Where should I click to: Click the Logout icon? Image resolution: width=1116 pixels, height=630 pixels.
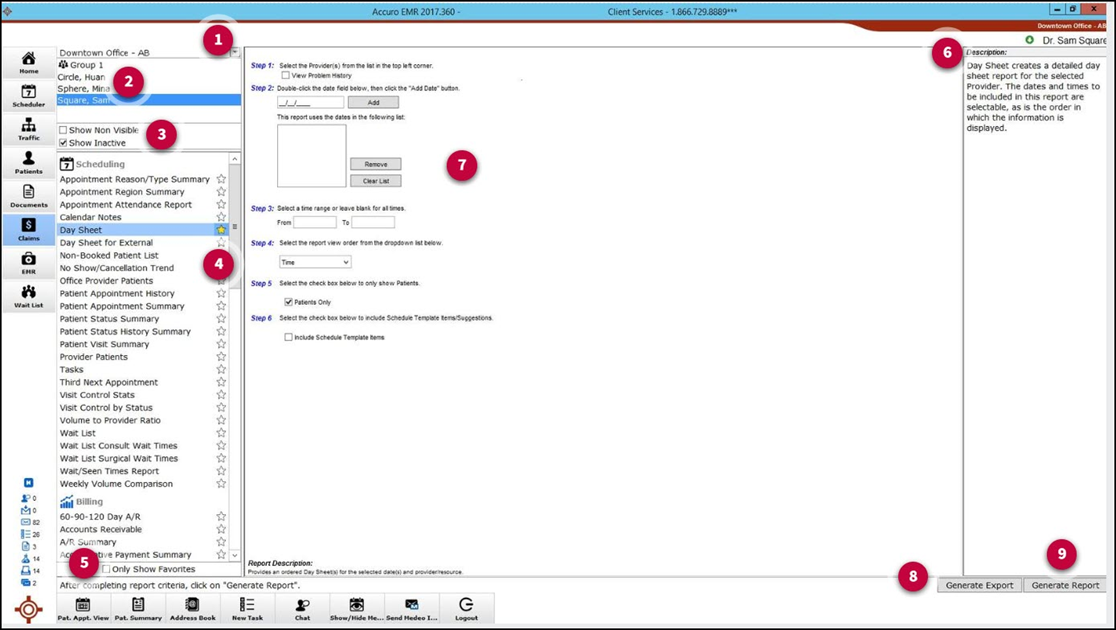(x=466, y=608)
